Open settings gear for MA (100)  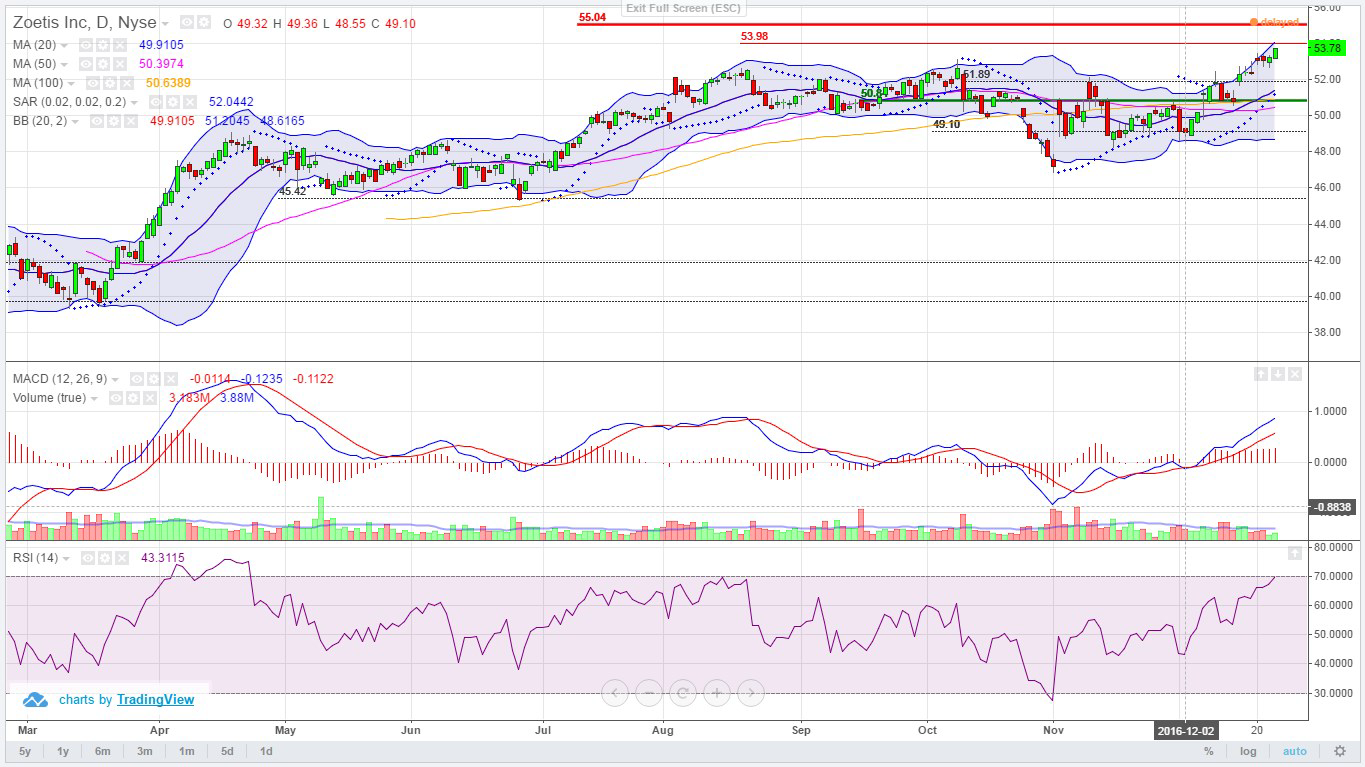[110, 83]
